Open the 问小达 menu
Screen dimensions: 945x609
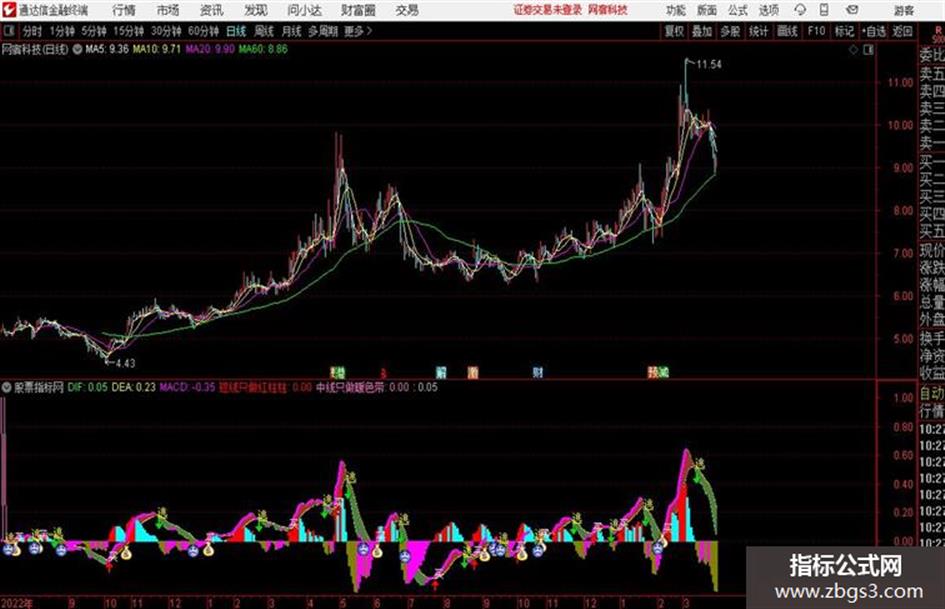[x=304, y=10]
